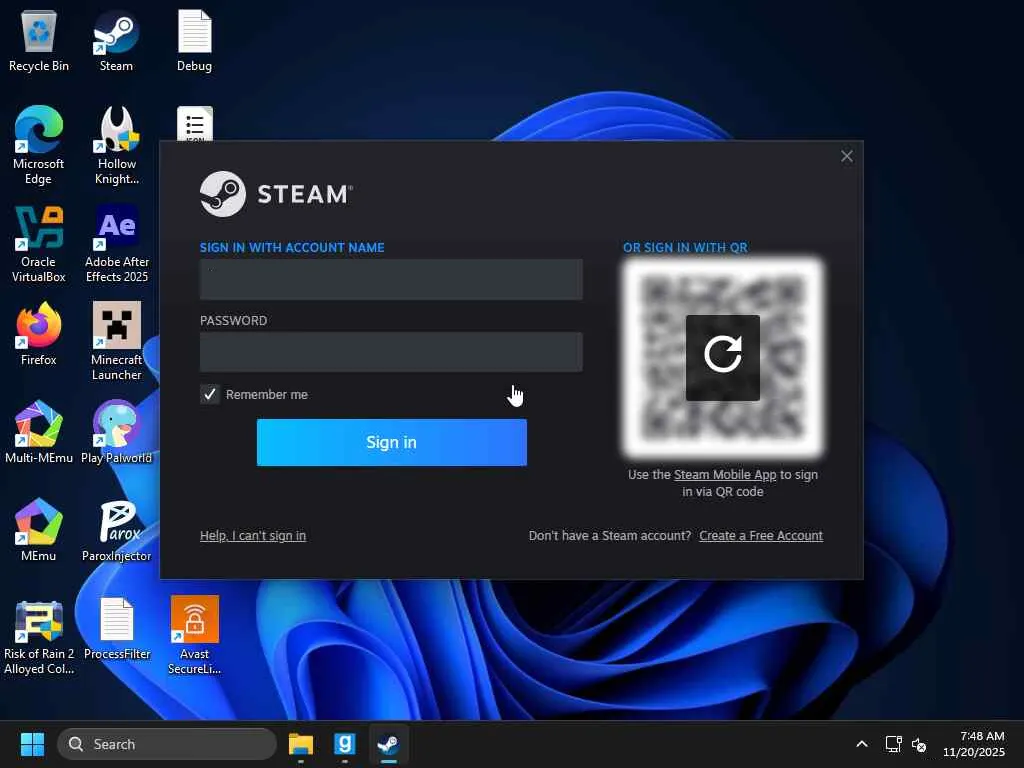Open the Windows Start menu
The height and width of the screenshot is (768, 1024).
click(x=32, y=744)
